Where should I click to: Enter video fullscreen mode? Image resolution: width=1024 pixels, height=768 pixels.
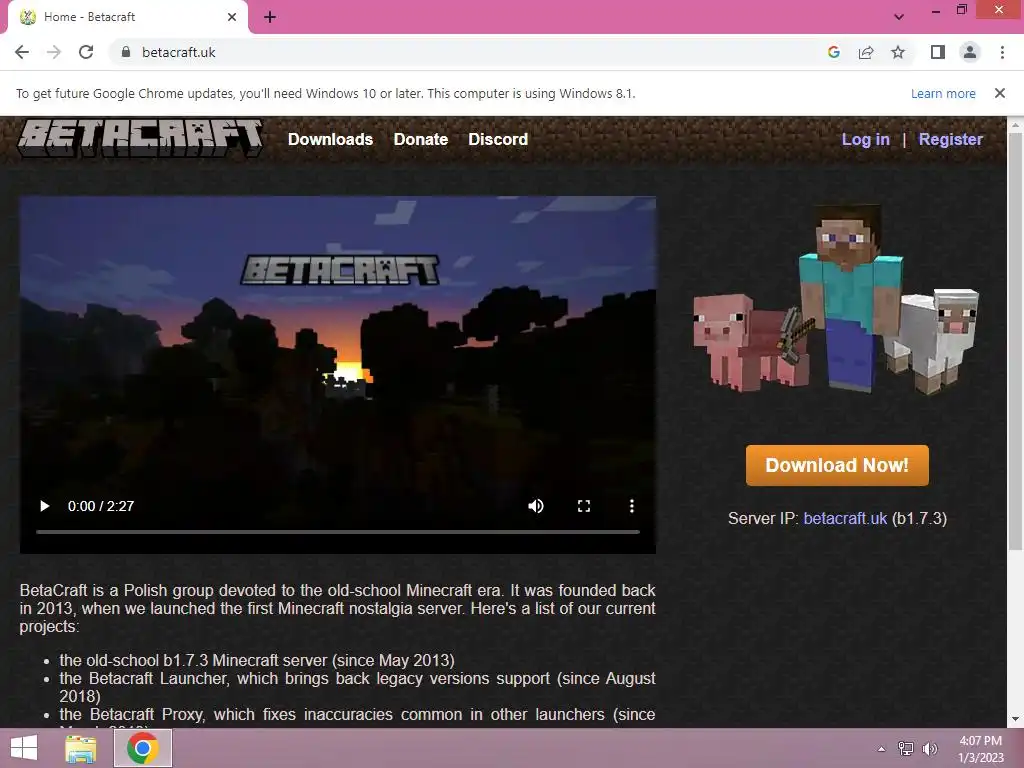point(584,506)
